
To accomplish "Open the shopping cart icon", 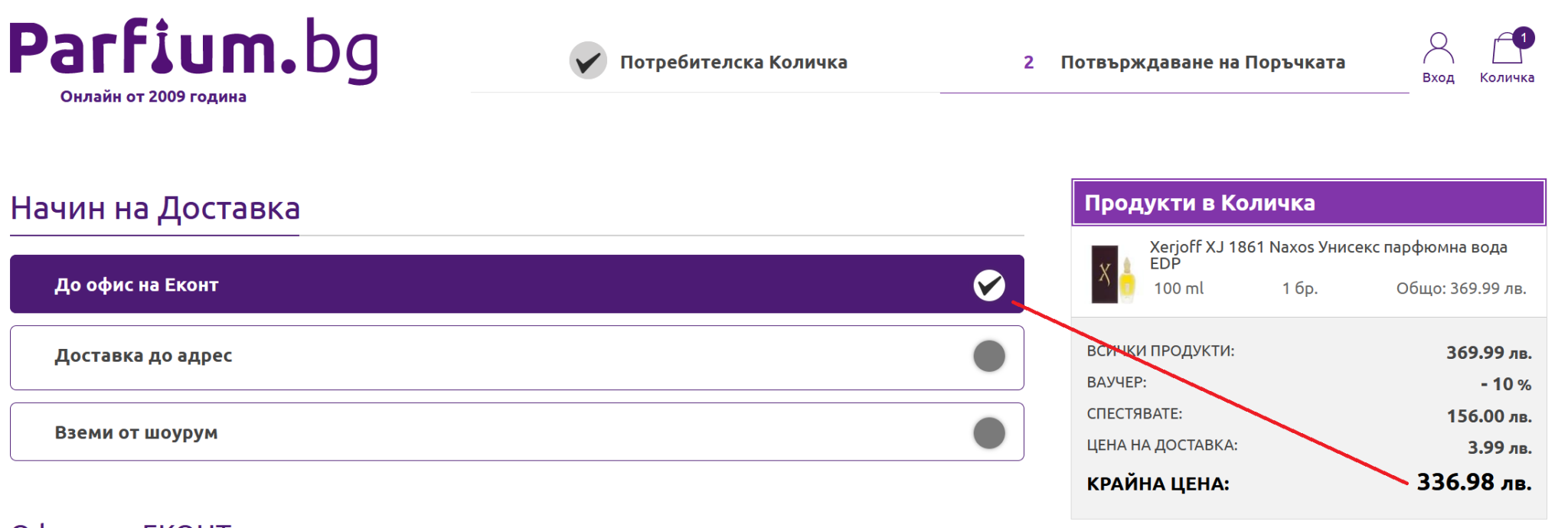I will 1506,51.
